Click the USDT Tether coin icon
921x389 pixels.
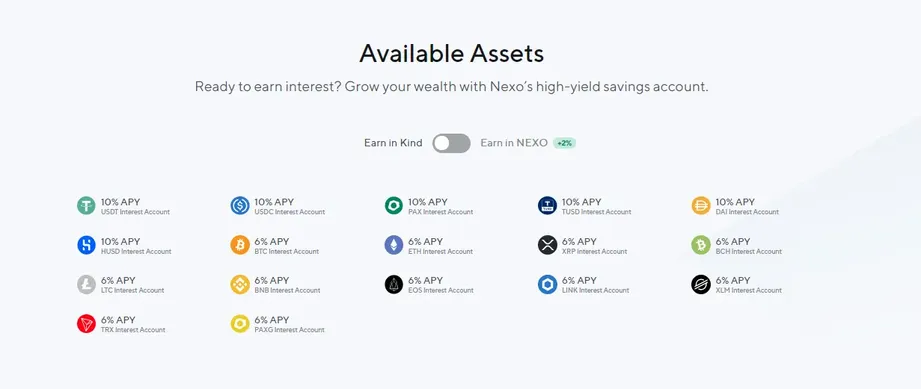pyautogui.click(x=86, y=206)
